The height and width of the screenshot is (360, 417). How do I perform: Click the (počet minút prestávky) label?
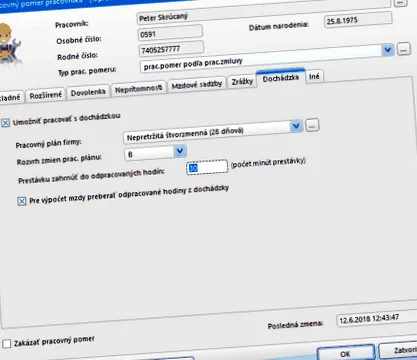pyautogui.click(x=268, y=162)
